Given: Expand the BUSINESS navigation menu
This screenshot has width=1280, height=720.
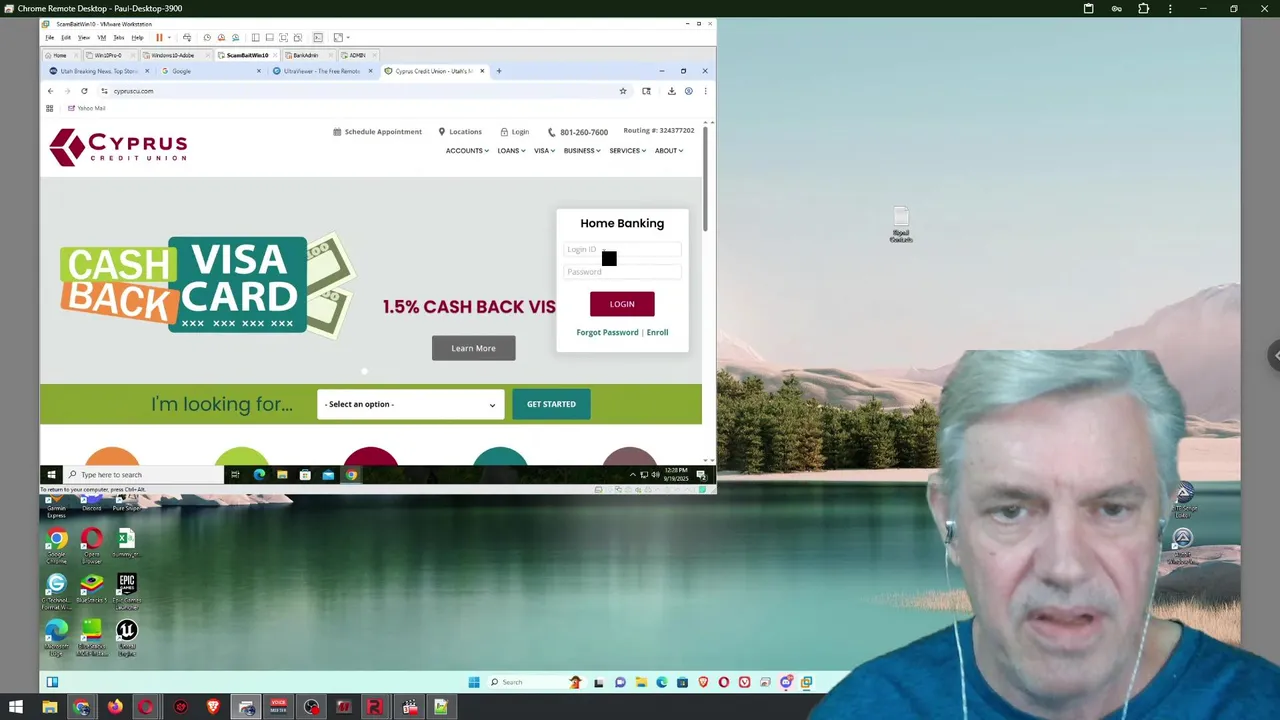Looking at the screenshot, I should (x=582, y=151).
